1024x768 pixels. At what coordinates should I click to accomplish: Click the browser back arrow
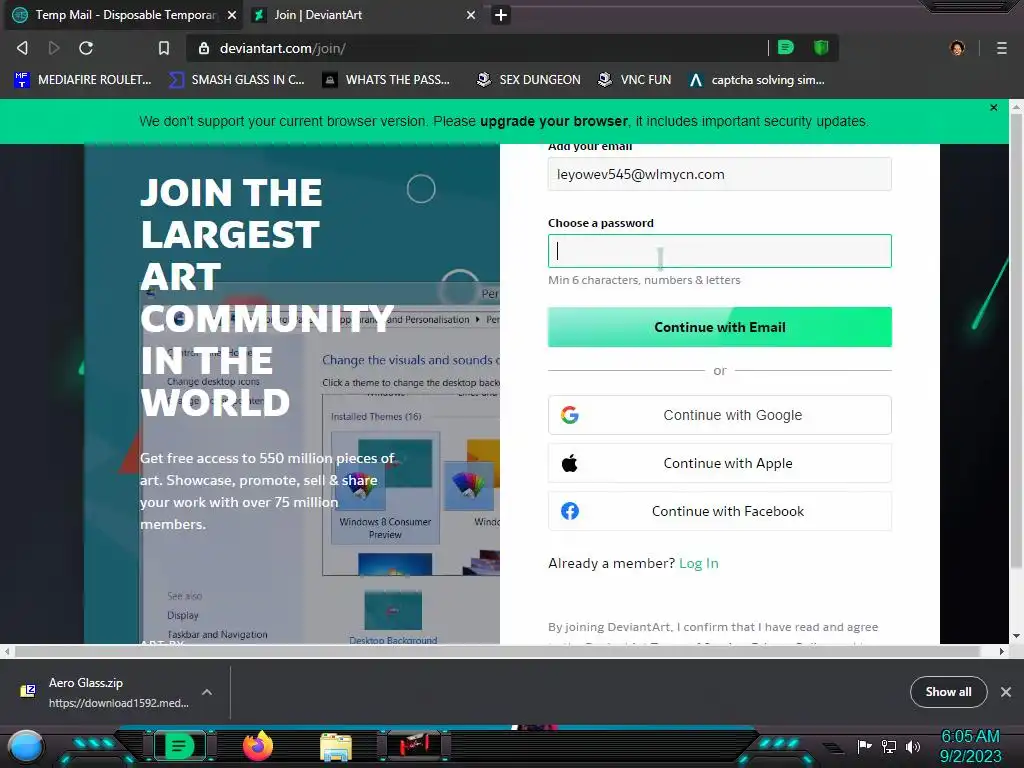[22, 48]
